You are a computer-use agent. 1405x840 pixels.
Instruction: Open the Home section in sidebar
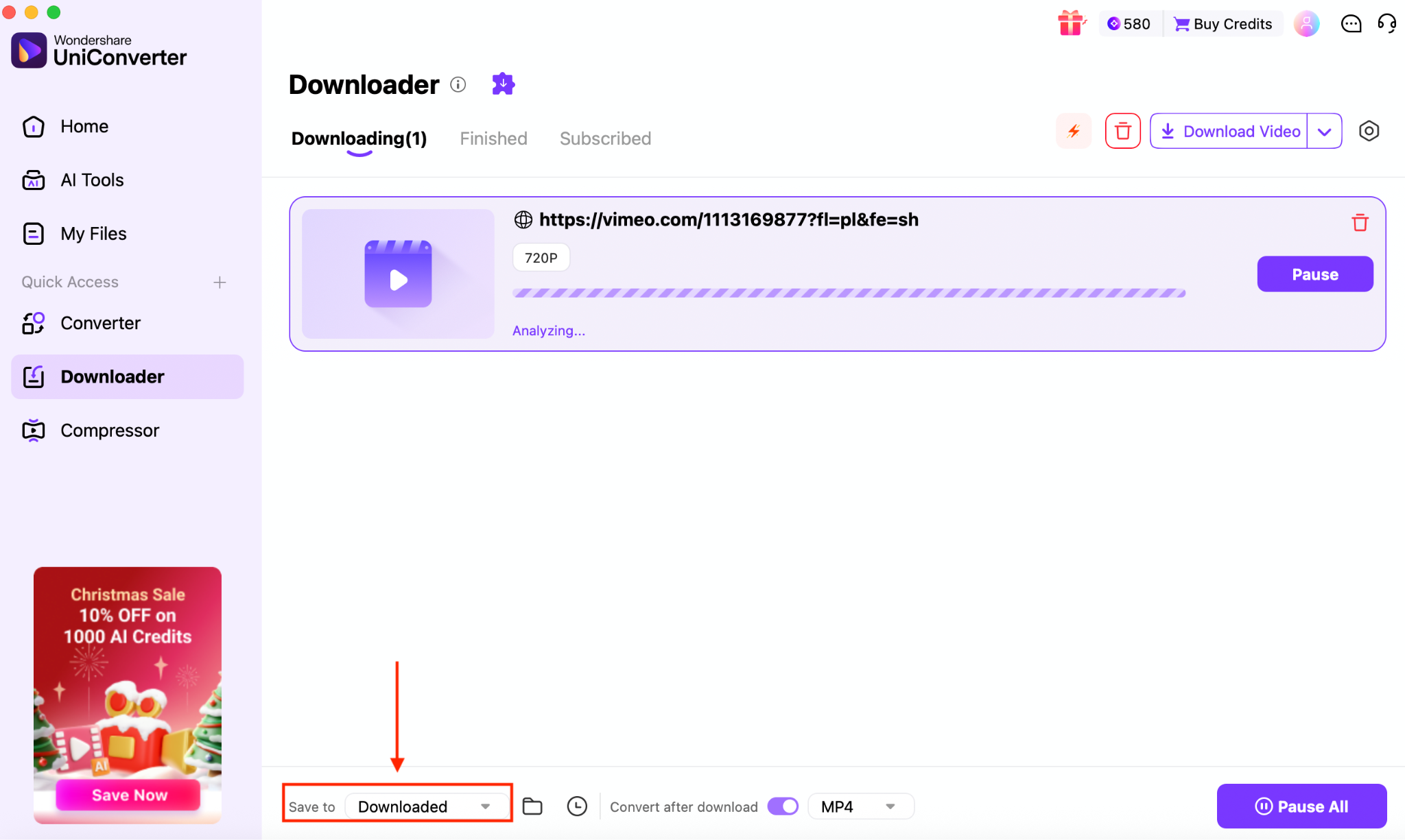click(84, 126)
